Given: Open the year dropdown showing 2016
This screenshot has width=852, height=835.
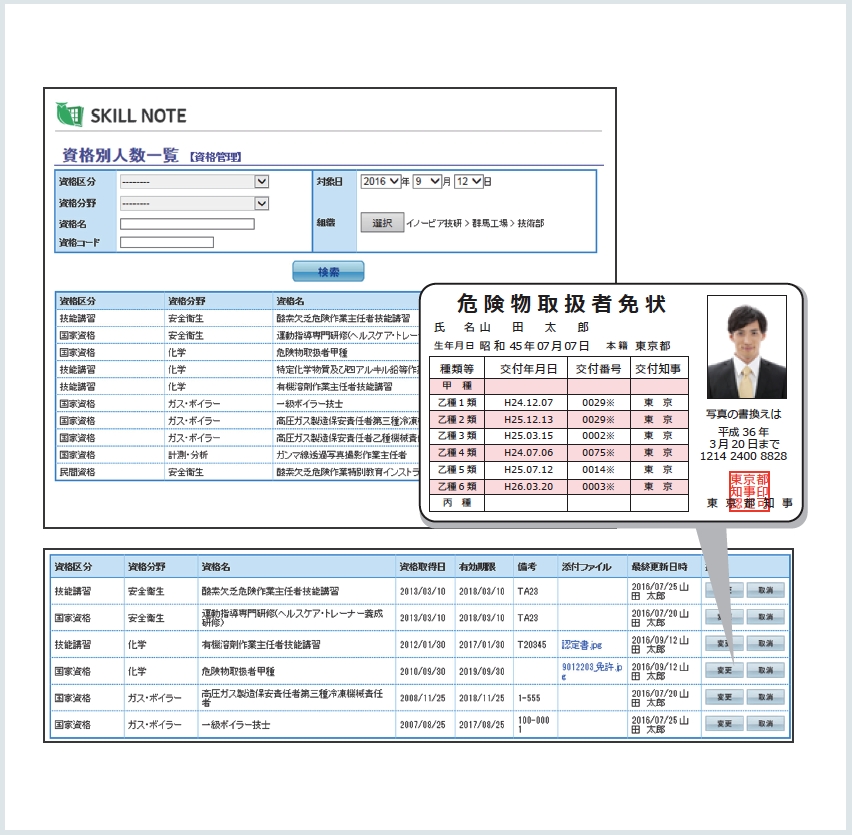Looking at the screenshot, I should (380, 182).
